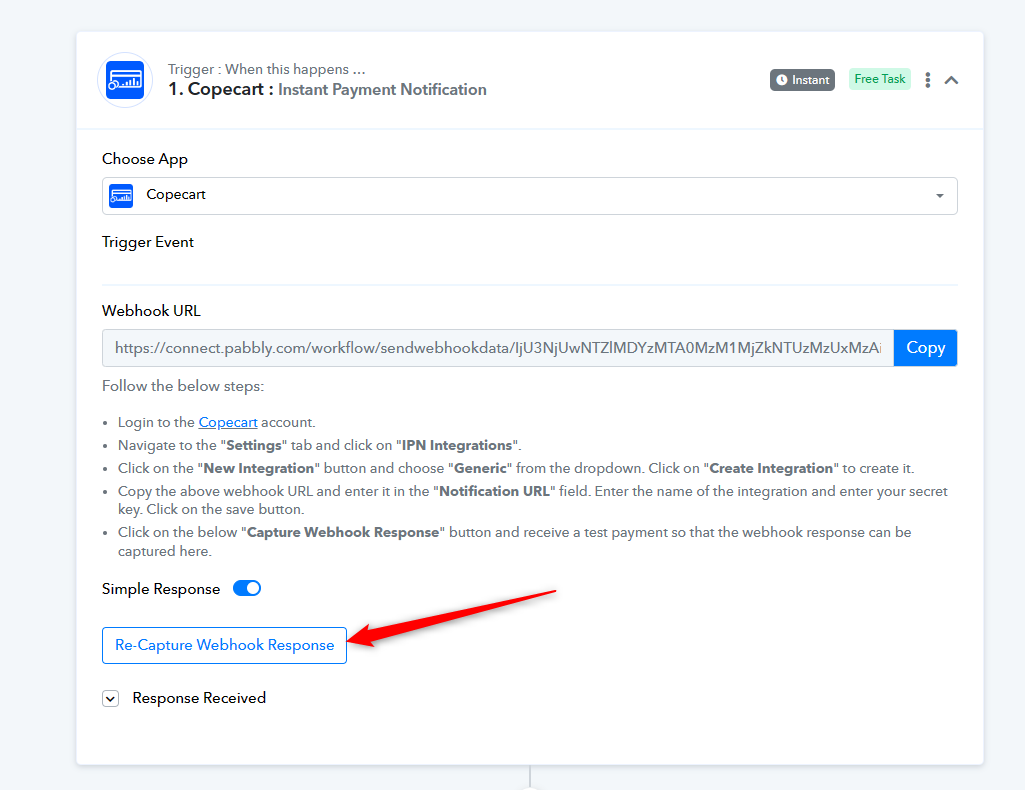Select the Webhook URL field
This screenshot has height=790, width=1025.
tap(497, 348)
